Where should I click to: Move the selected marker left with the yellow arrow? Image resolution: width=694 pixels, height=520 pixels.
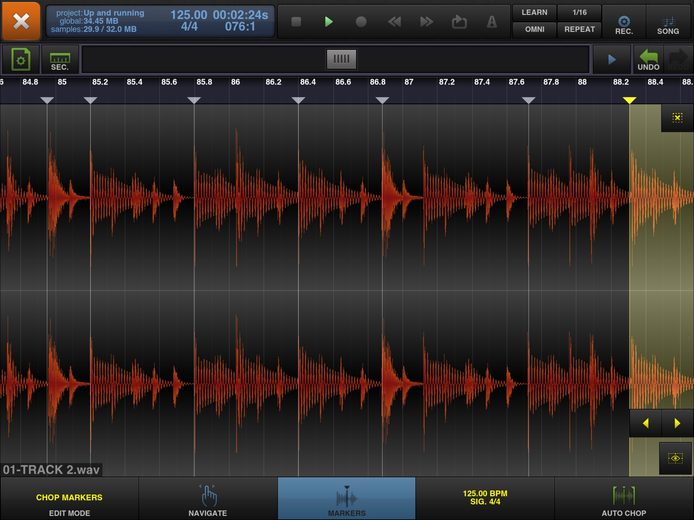point(645,423)
